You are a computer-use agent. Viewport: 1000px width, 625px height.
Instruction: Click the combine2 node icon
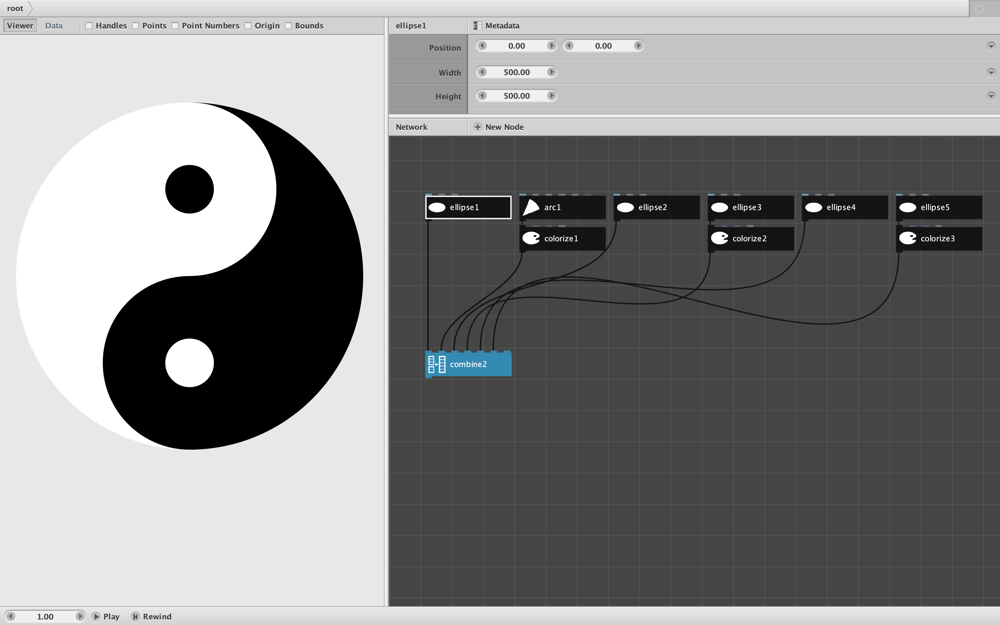[x=437, y=364]
